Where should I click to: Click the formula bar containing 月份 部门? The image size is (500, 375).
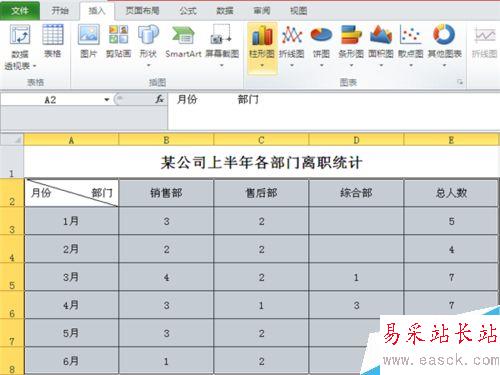coord(333,111)
